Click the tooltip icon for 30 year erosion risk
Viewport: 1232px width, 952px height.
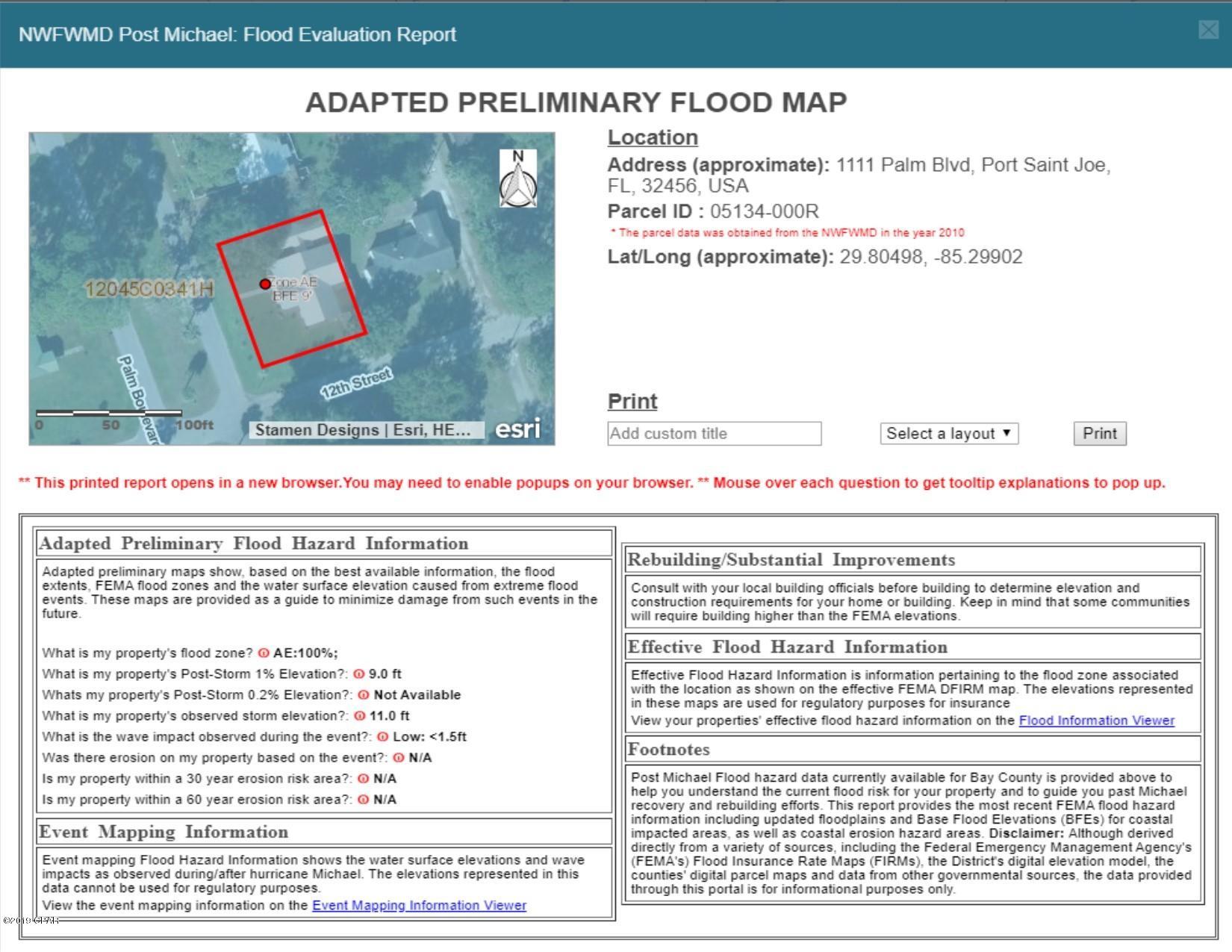coord(364,777)
